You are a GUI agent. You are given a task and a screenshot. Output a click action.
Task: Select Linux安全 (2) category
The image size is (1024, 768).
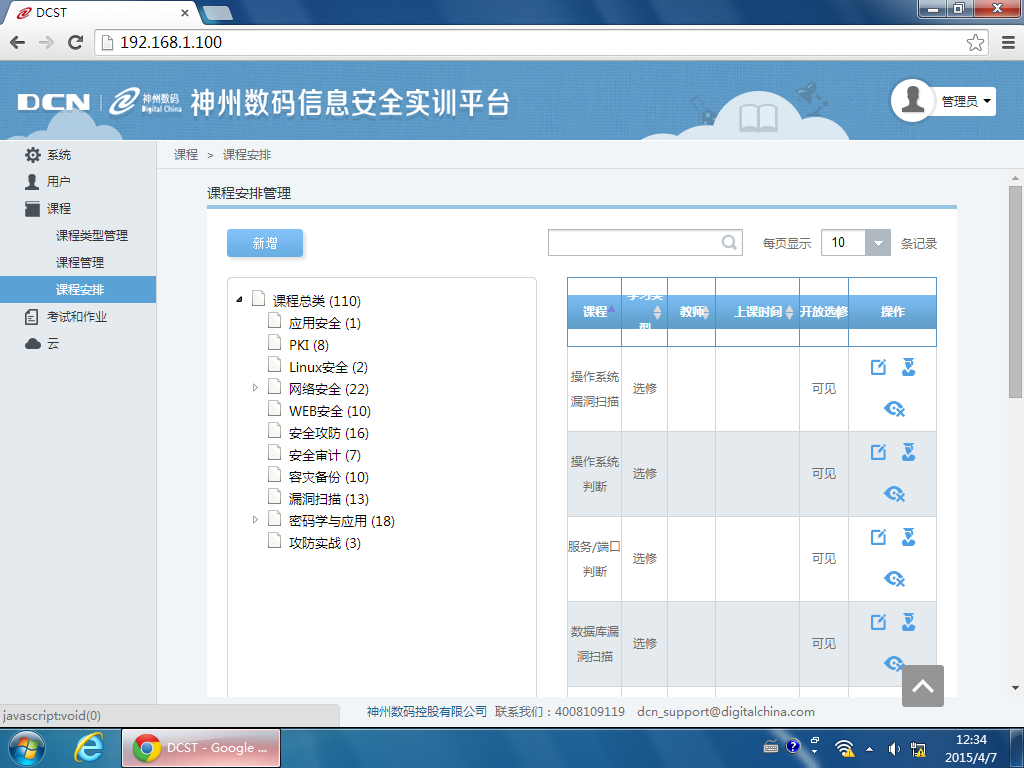[x=328, y=367]
